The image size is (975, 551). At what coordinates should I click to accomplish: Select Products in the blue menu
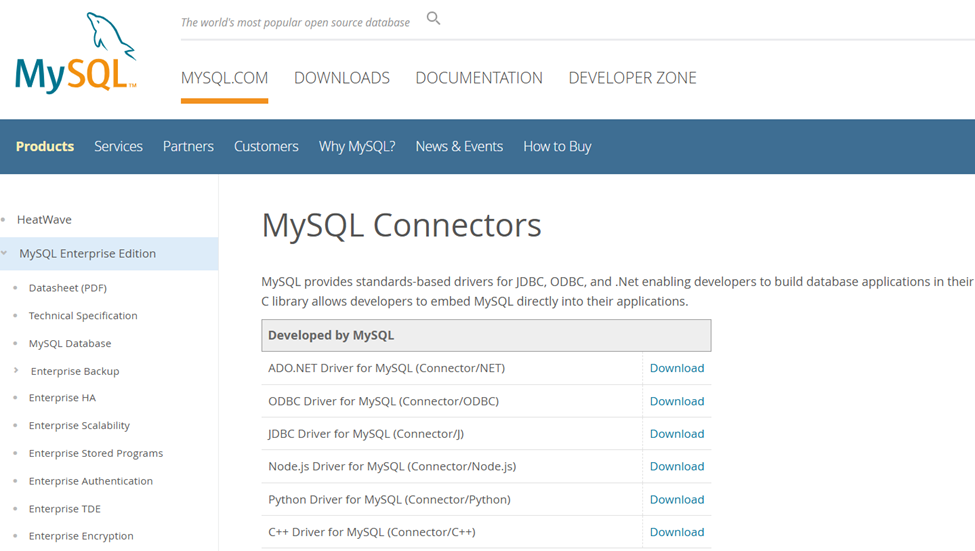pyautogui.click(x=45, y=146)
